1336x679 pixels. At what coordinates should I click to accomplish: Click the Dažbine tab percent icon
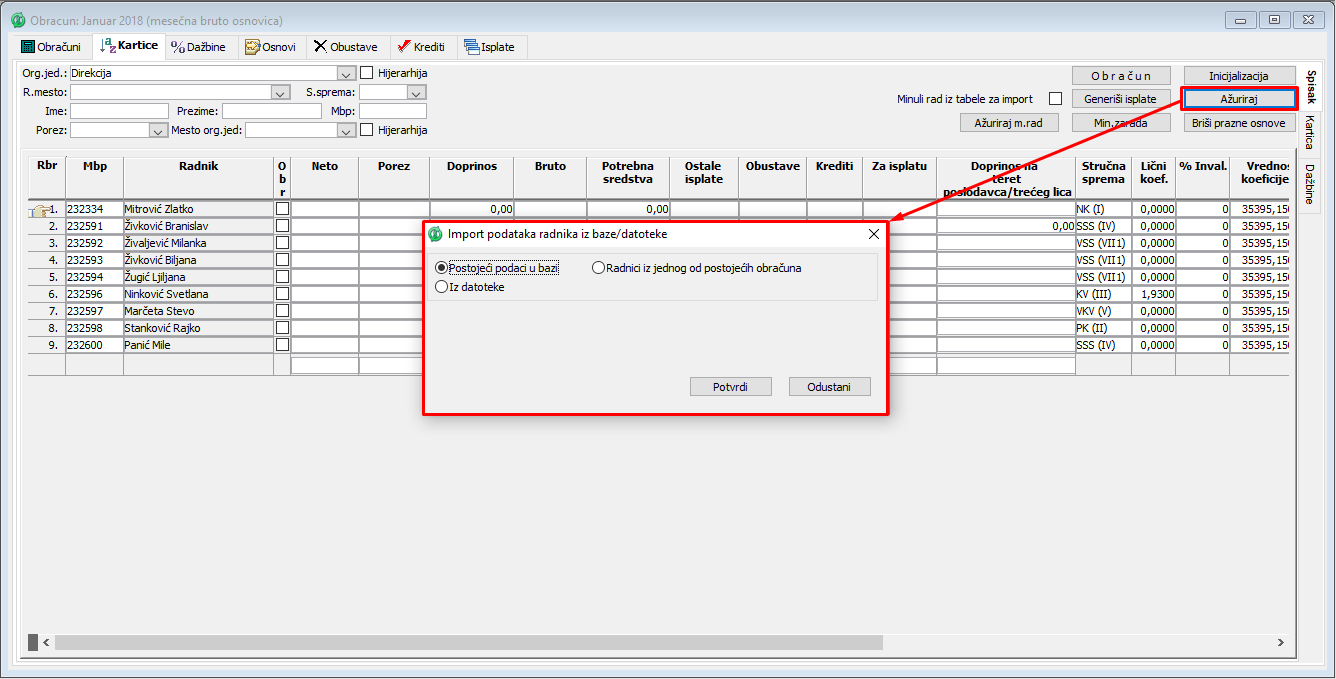coord(178,47)
